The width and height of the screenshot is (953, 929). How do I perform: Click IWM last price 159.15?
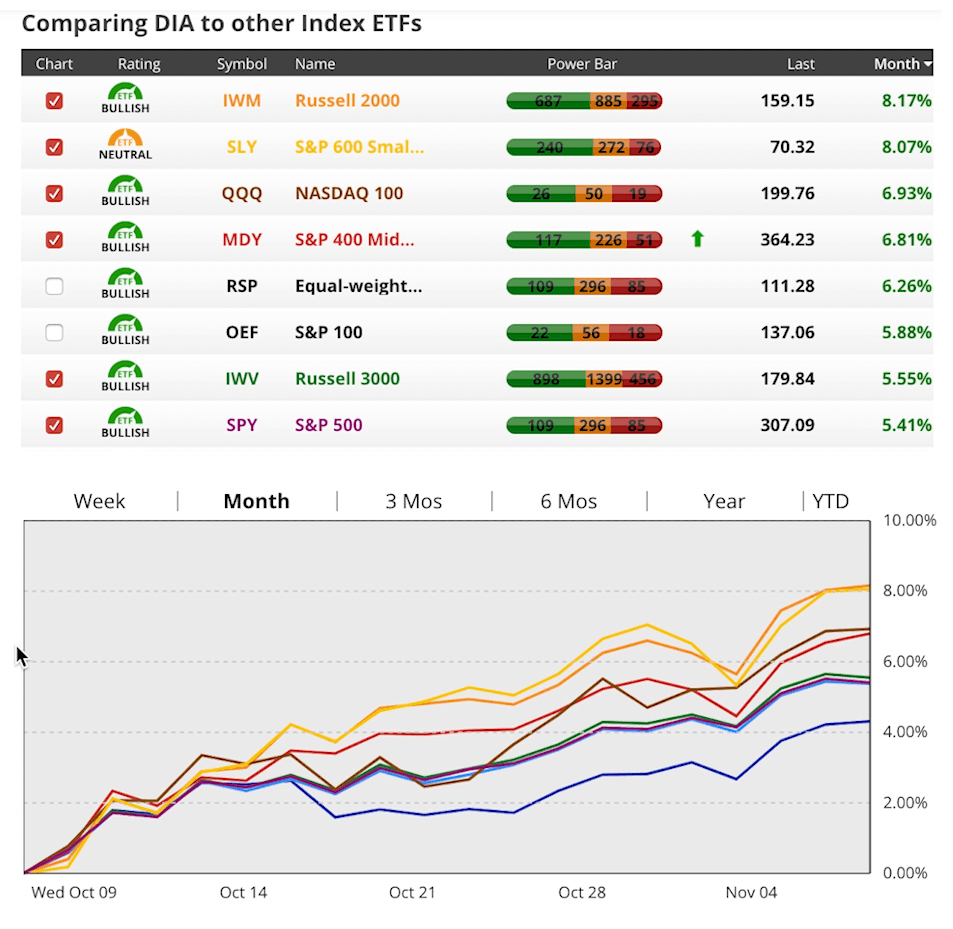click(x=787, y=100)
